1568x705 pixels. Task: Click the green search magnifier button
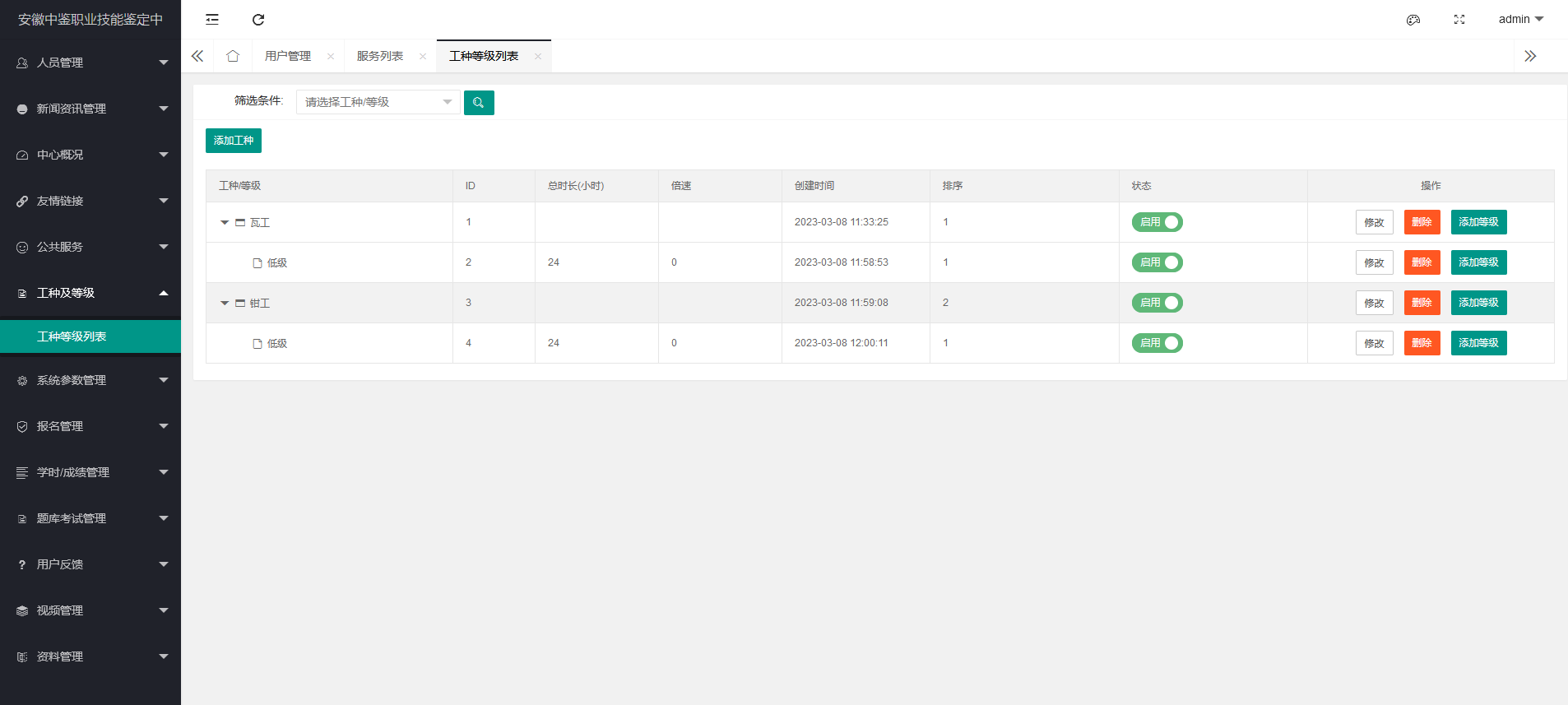click(x=479, y=103)
